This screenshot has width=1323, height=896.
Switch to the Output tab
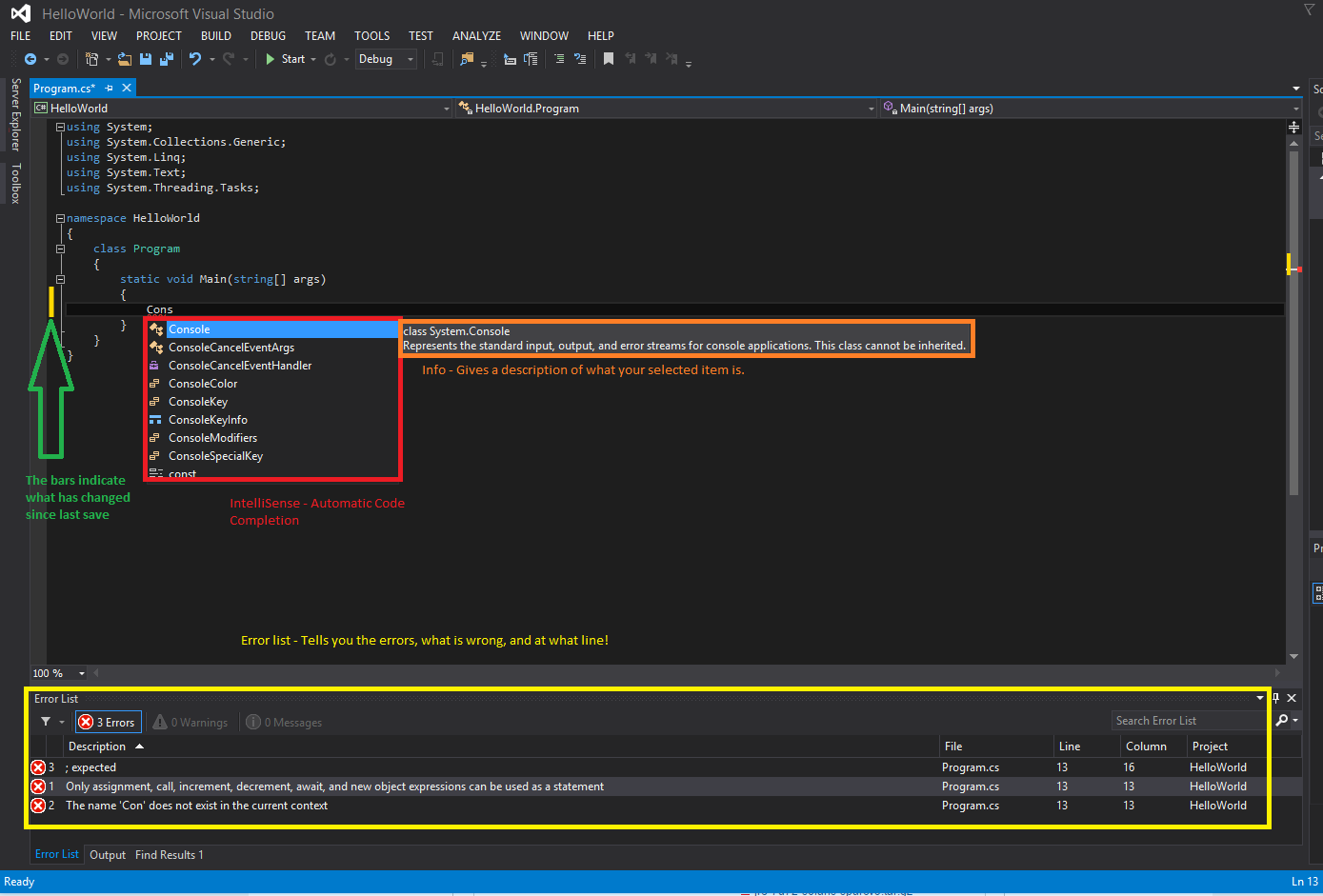108,855
